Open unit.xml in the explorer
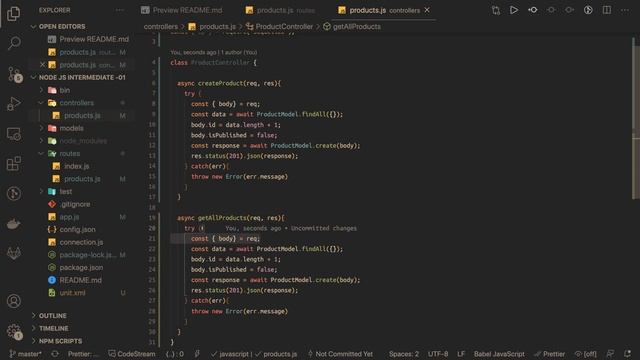This screenshot has height=360, width=640. click(72, 293)
